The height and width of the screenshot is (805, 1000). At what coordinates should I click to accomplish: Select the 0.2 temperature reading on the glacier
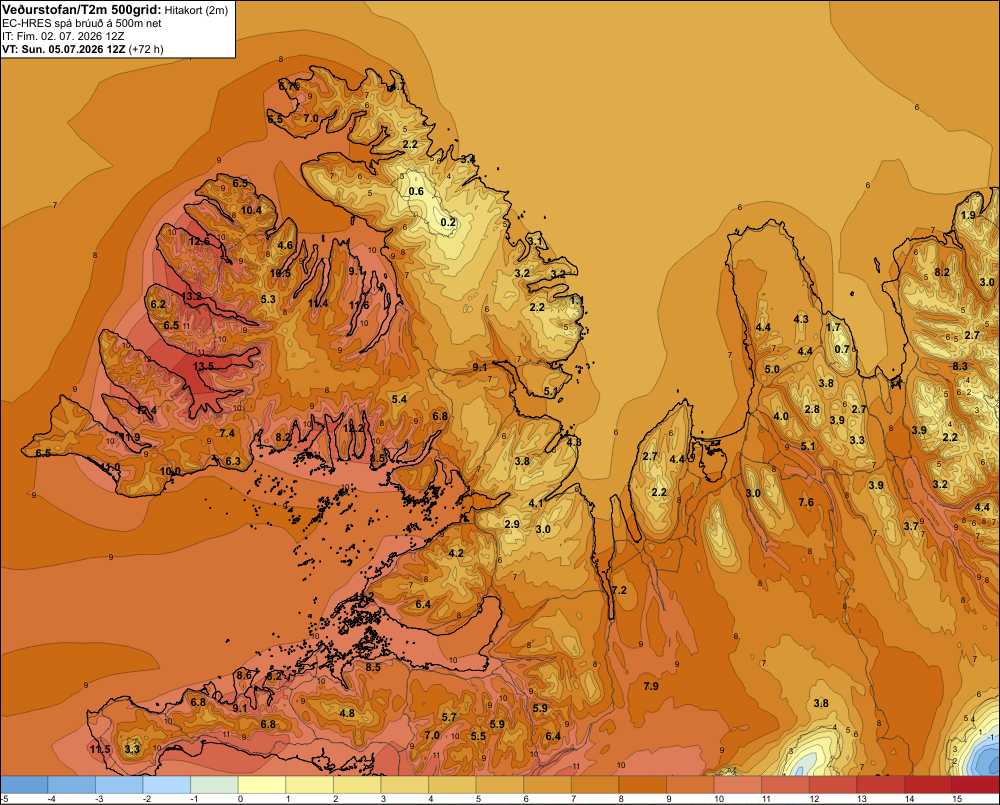pyautogui.click(x=448, y=222)
